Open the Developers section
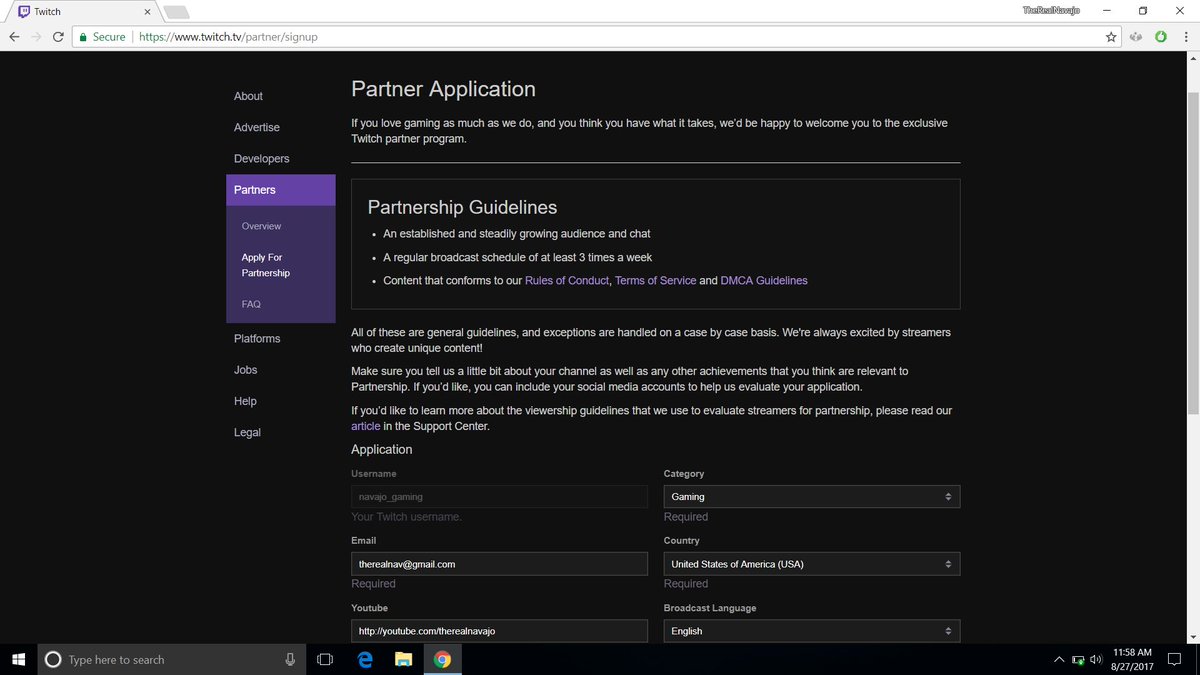Screen dimensions: 1200x675 262,158
